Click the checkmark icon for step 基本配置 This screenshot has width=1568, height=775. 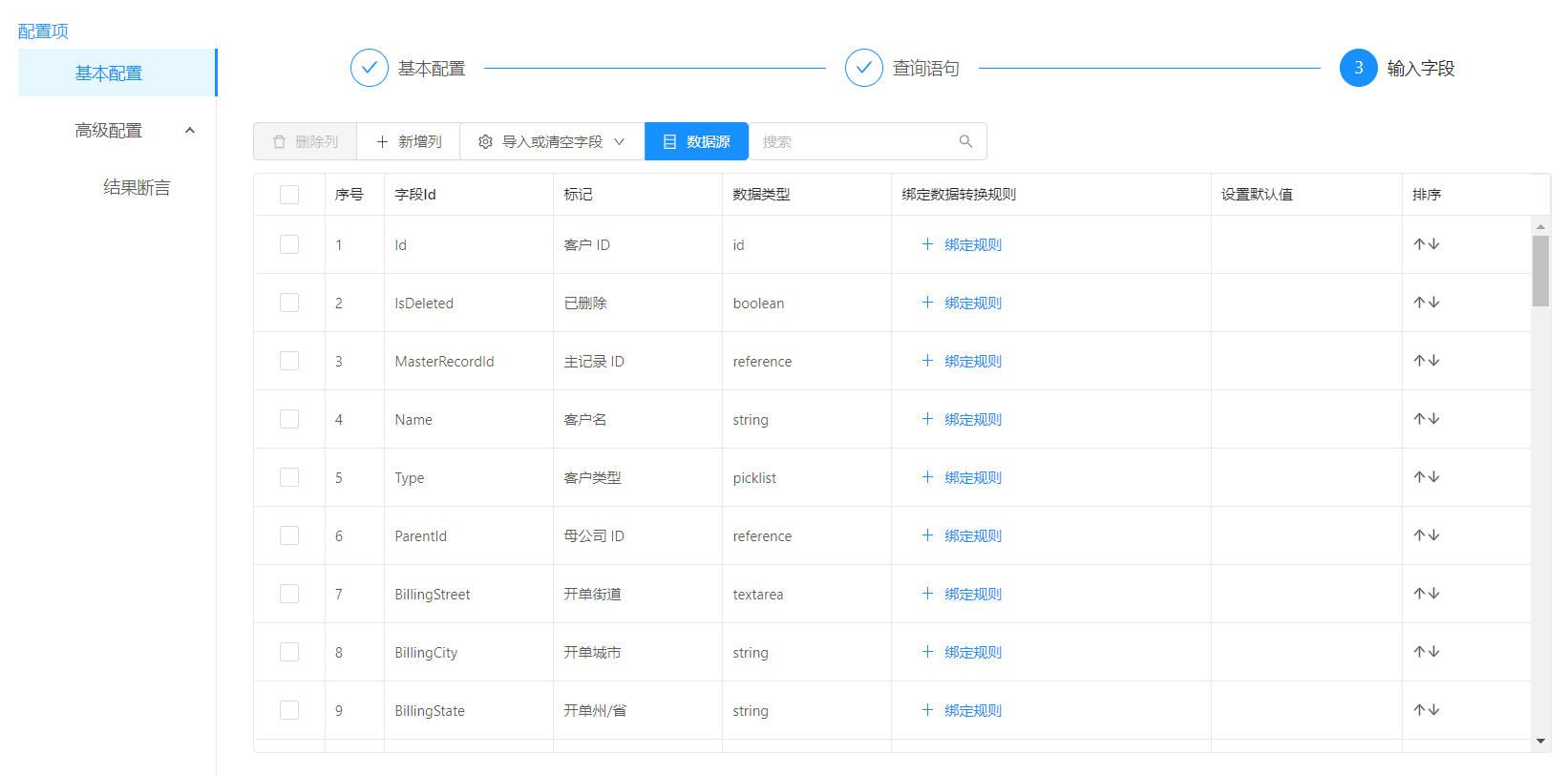[370, 68]
